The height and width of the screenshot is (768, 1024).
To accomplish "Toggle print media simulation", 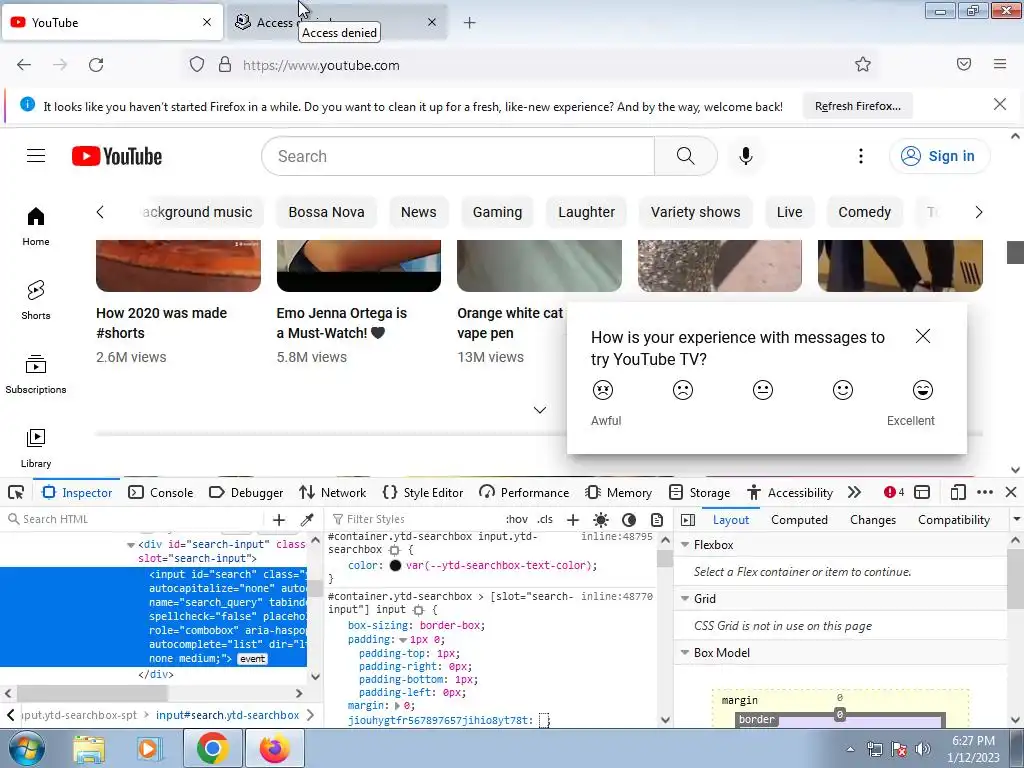I will [x=657, y=519].
